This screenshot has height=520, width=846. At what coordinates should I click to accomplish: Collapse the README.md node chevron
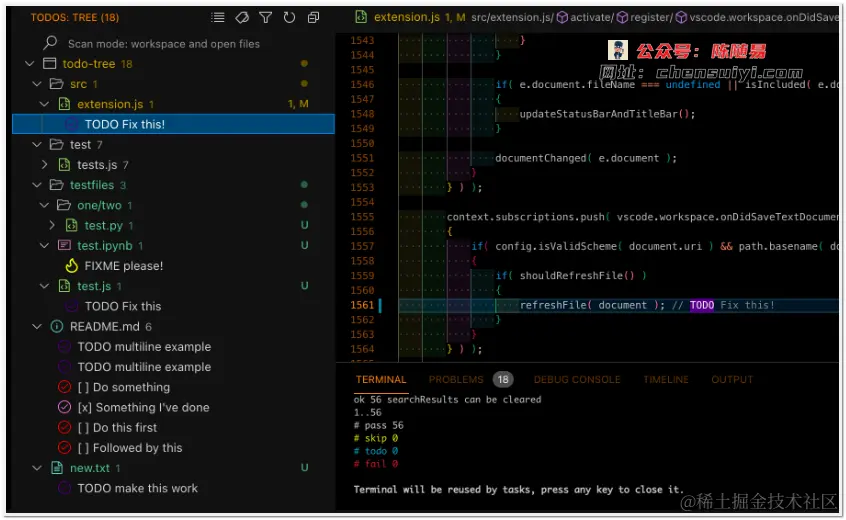[37, 326]
